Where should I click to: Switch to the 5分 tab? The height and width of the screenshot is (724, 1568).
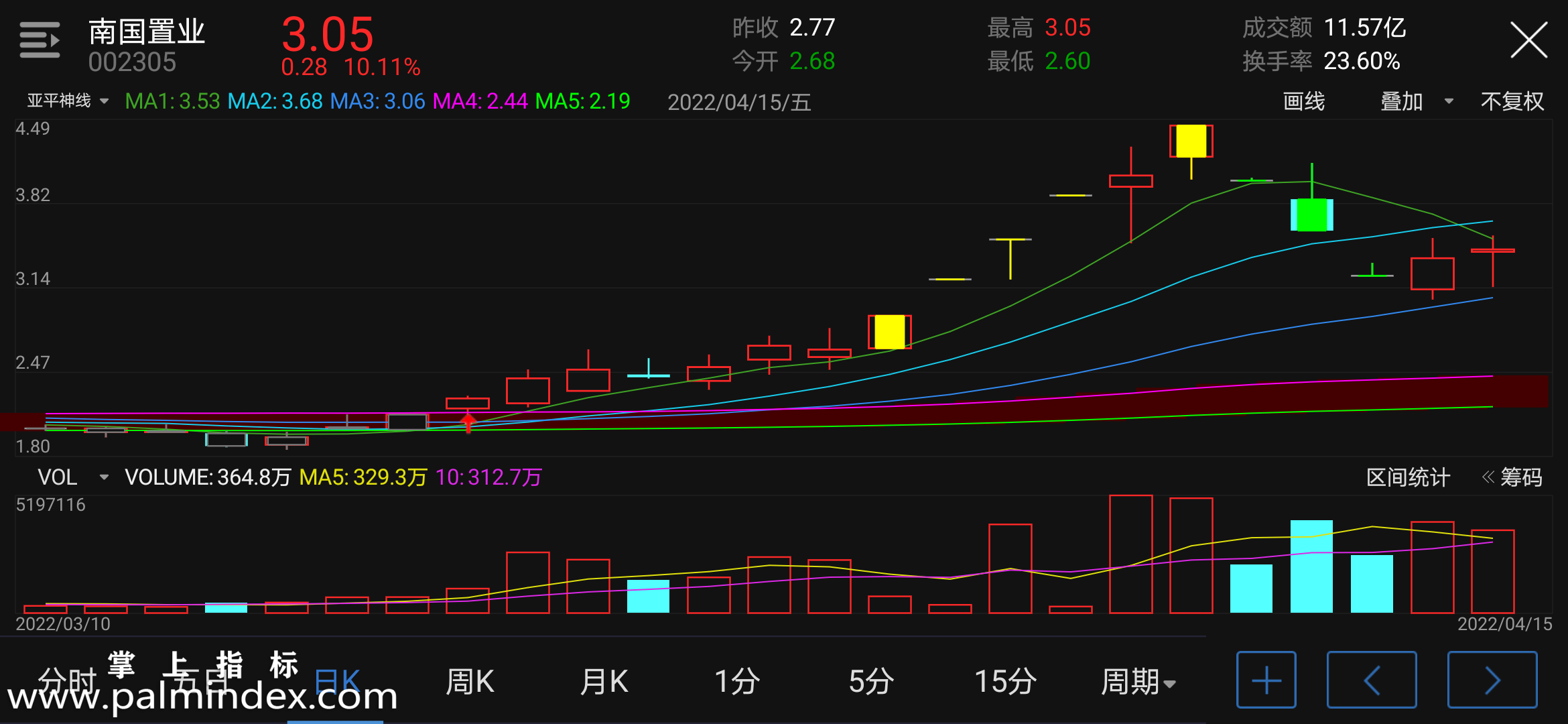click(871, 682)
